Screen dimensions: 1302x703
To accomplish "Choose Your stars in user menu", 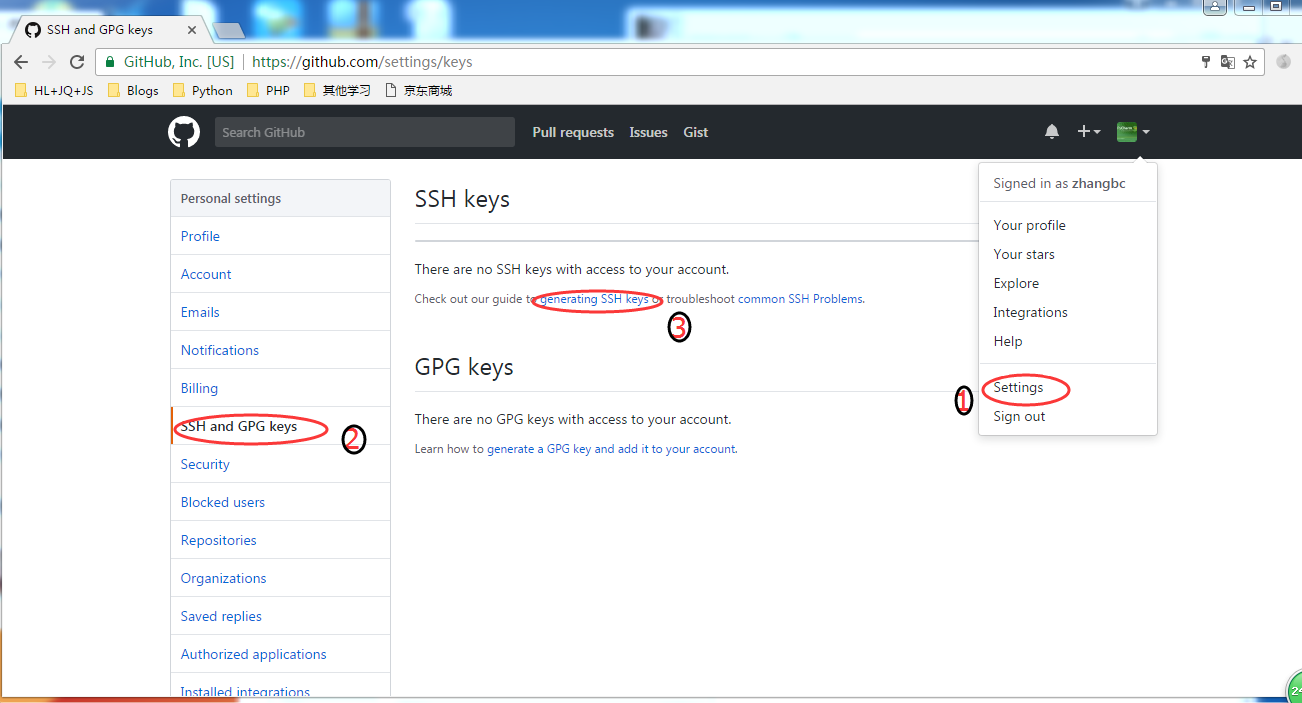I will pyautogui.click(x=1068, y=254).
